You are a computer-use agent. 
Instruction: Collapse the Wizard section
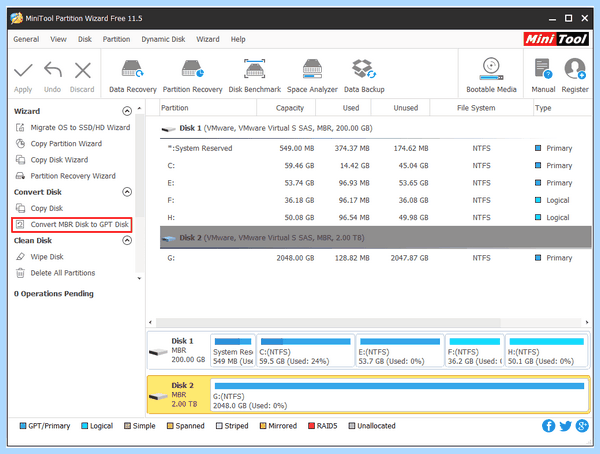click(127, 111)
